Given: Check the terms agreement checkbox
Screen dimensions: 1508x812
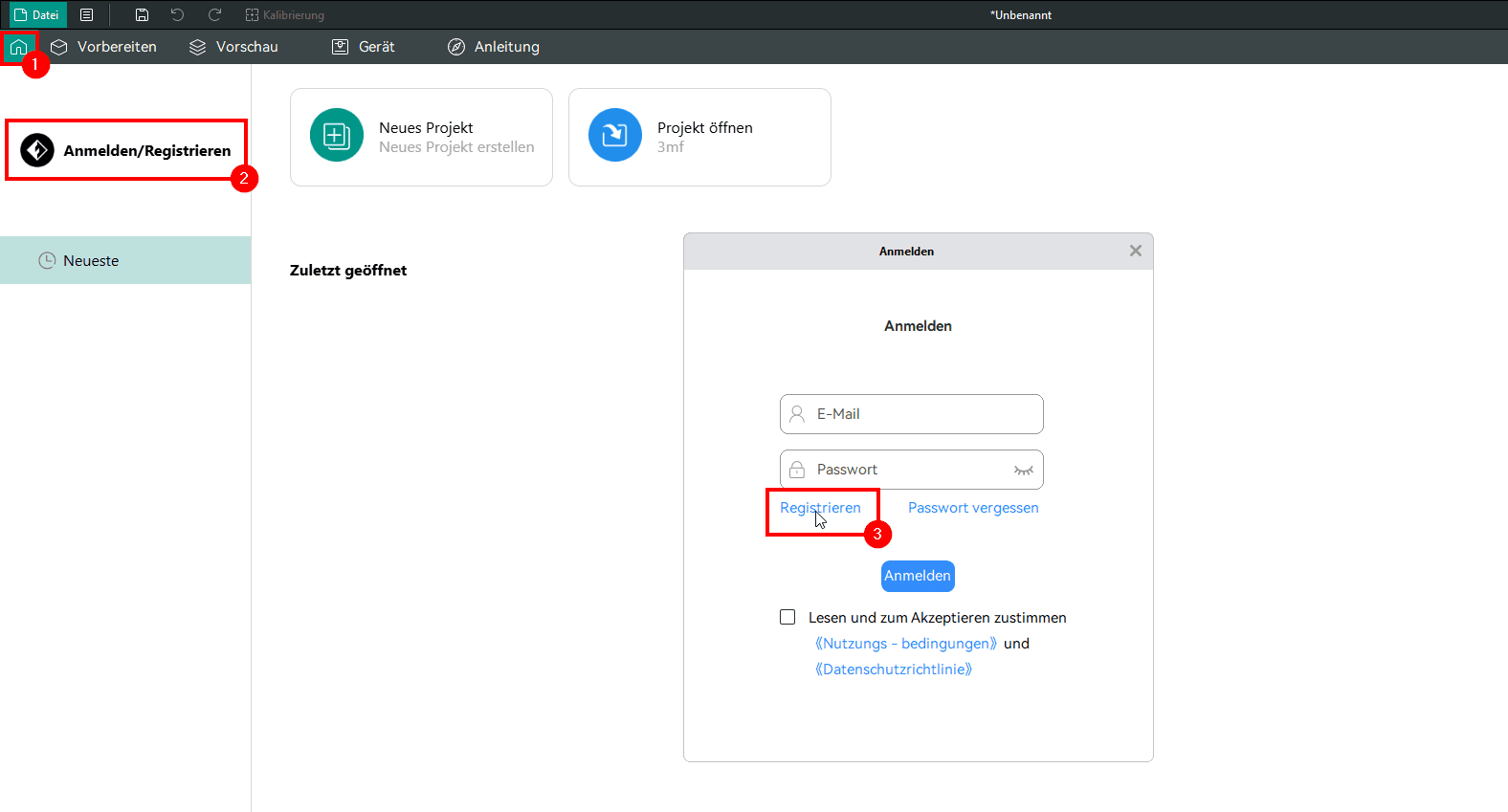Looking at the screenshot, I should click(x=787, y=617).
